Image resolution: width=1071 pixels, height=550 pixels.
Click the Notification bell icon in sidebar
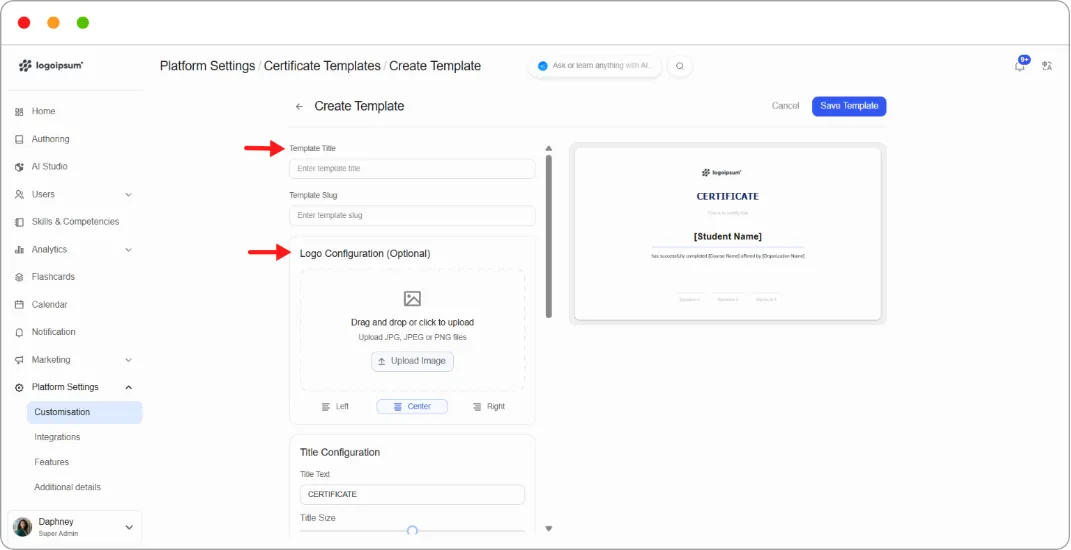(x=19, y=332)
